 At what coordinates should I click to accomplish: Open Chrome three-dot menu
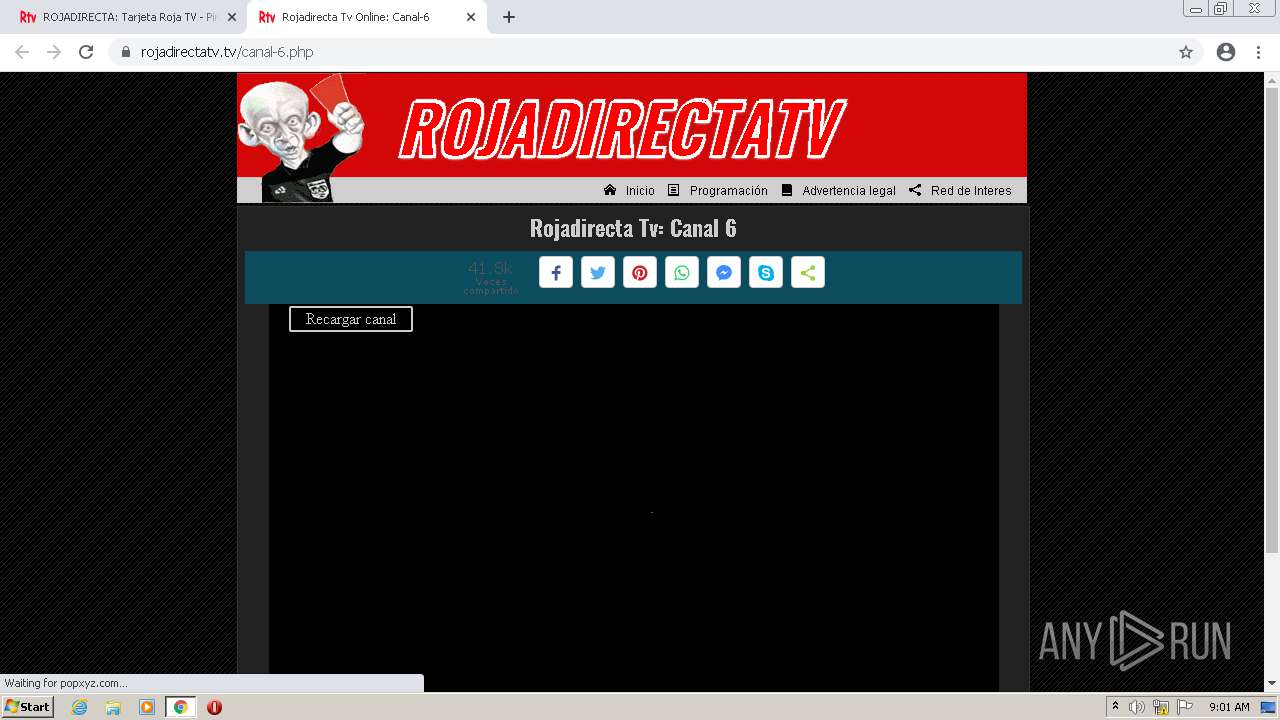(x=1259, y=52)
